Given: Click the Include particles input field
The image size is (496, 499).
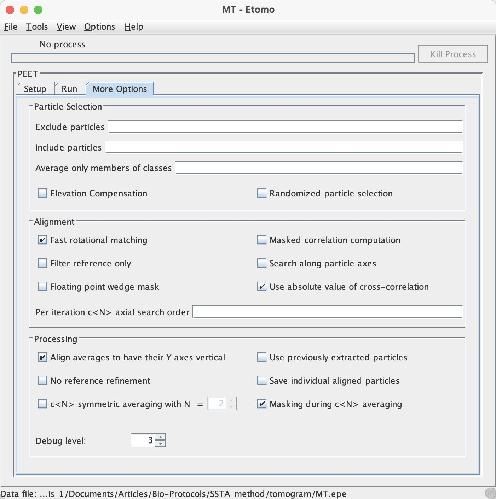Looking at the screenshot, I should (284, 147).
